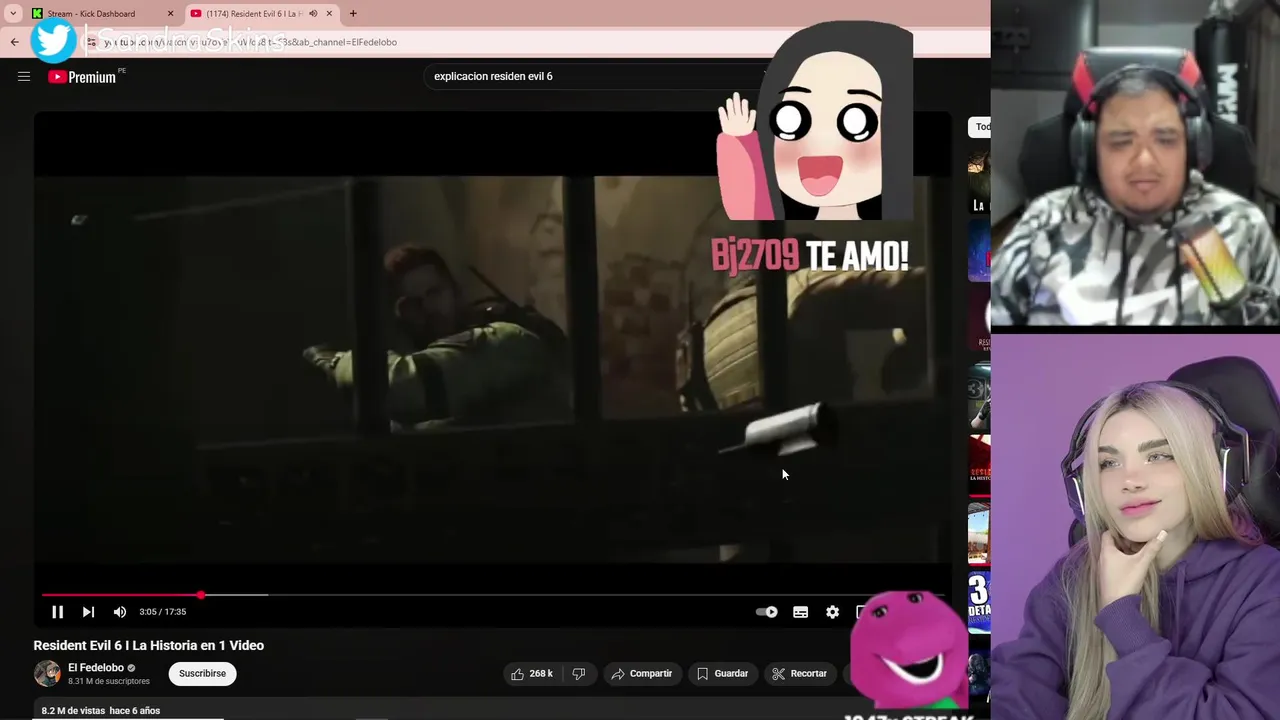Open the YouTube hamburger guide menu

(x=24, y=76)
